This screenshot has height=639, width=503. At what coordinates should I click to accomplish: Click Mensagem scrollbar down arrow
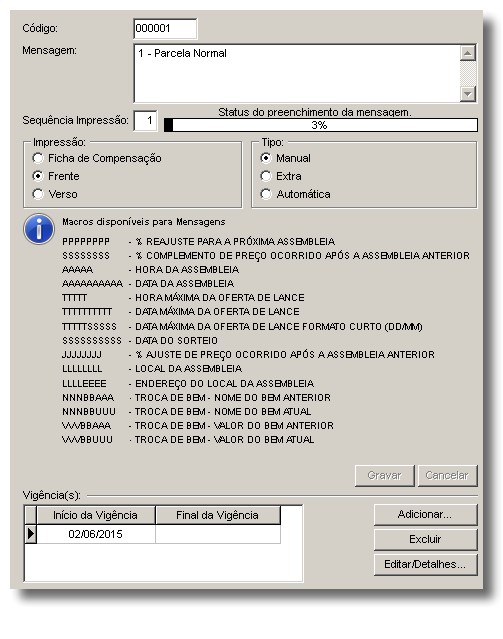coord(468,94)
